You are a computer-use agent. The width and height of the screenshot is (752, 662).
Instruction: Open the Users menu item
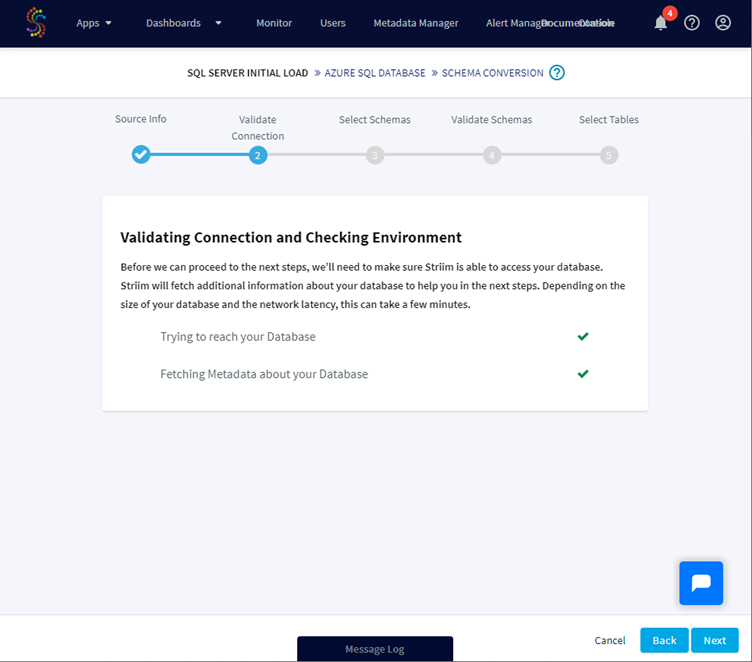[333, 23]
